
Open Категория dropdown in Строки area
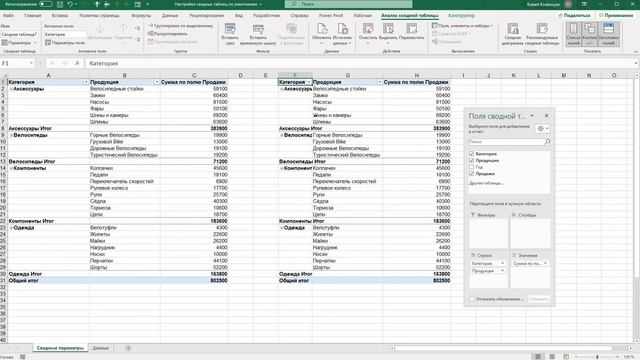point(502,264)
